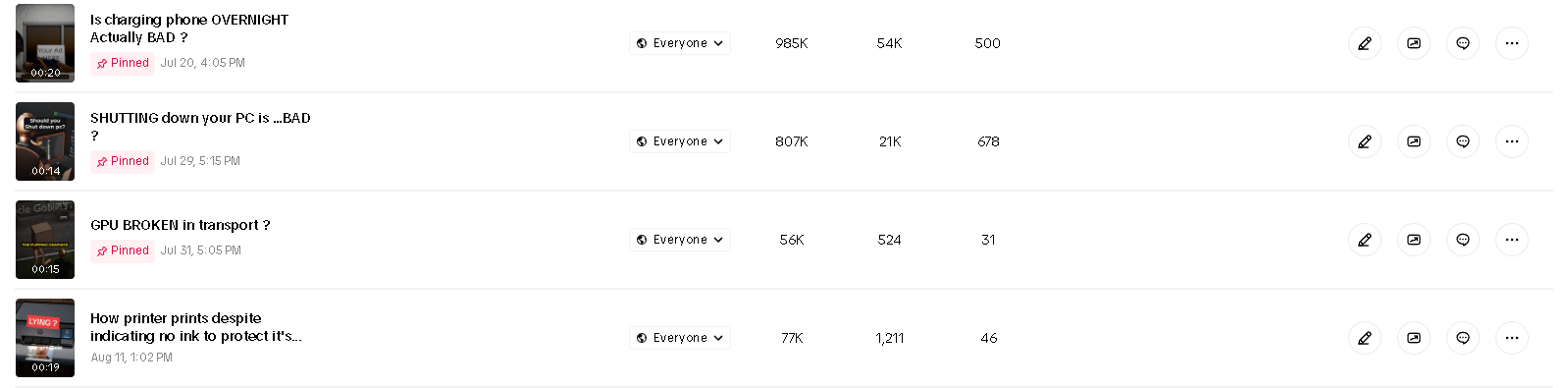Edit the charging phone overnight video
The height and width of the screenshot is (388, 1568).
click(x=1364, y=43)
